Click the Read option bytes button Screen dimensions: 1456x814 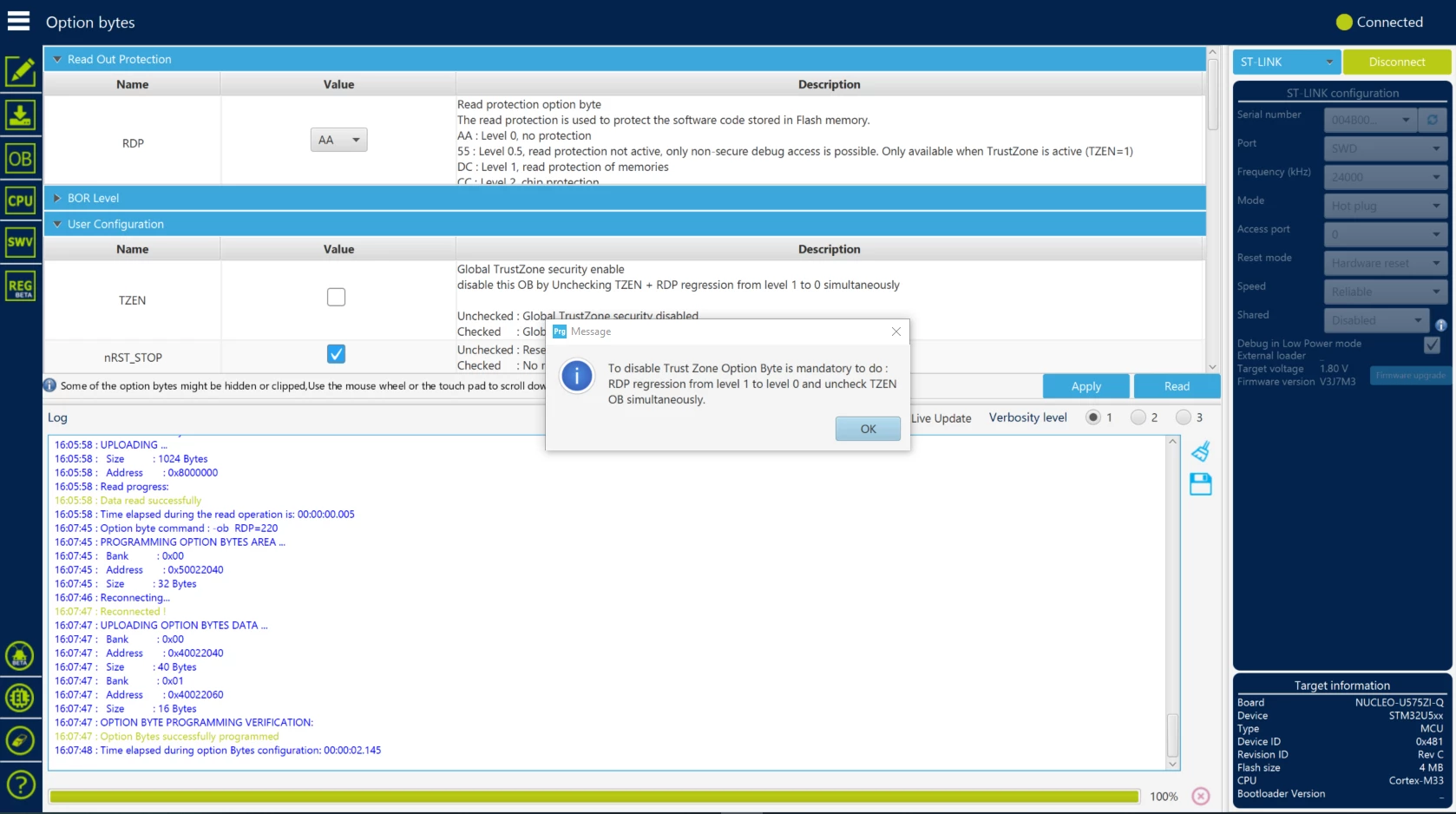pyautogui.click(x=1177, y=386)
